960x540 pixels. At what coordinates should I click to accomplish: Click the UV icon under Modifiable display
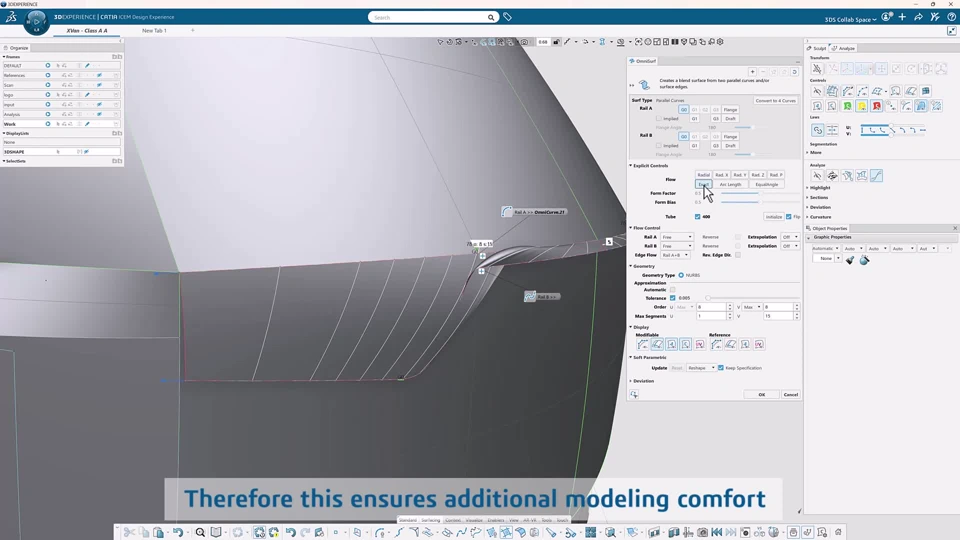(x=700, y=345)
